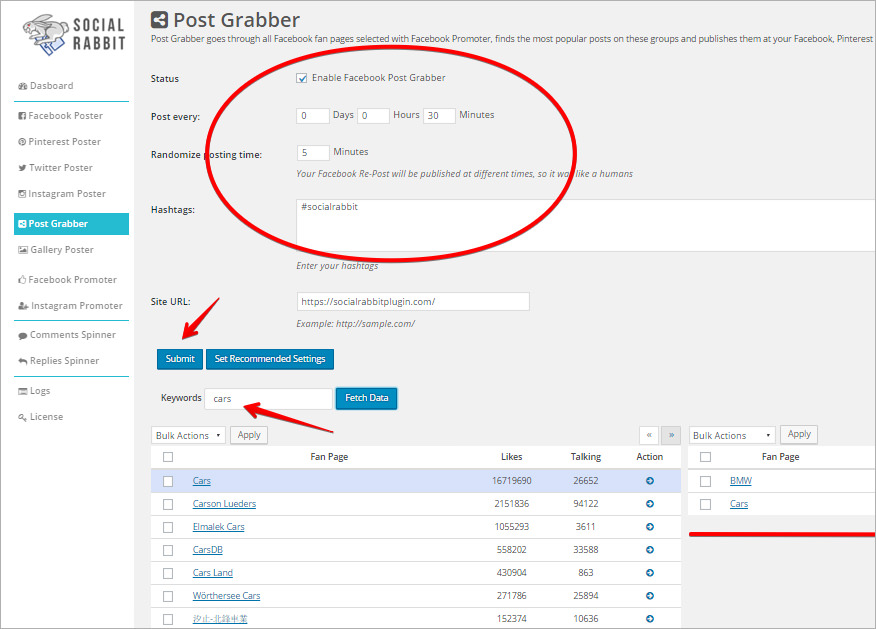Click the Submit button
This screenshot has height=629, width=876.
(180, 359)
